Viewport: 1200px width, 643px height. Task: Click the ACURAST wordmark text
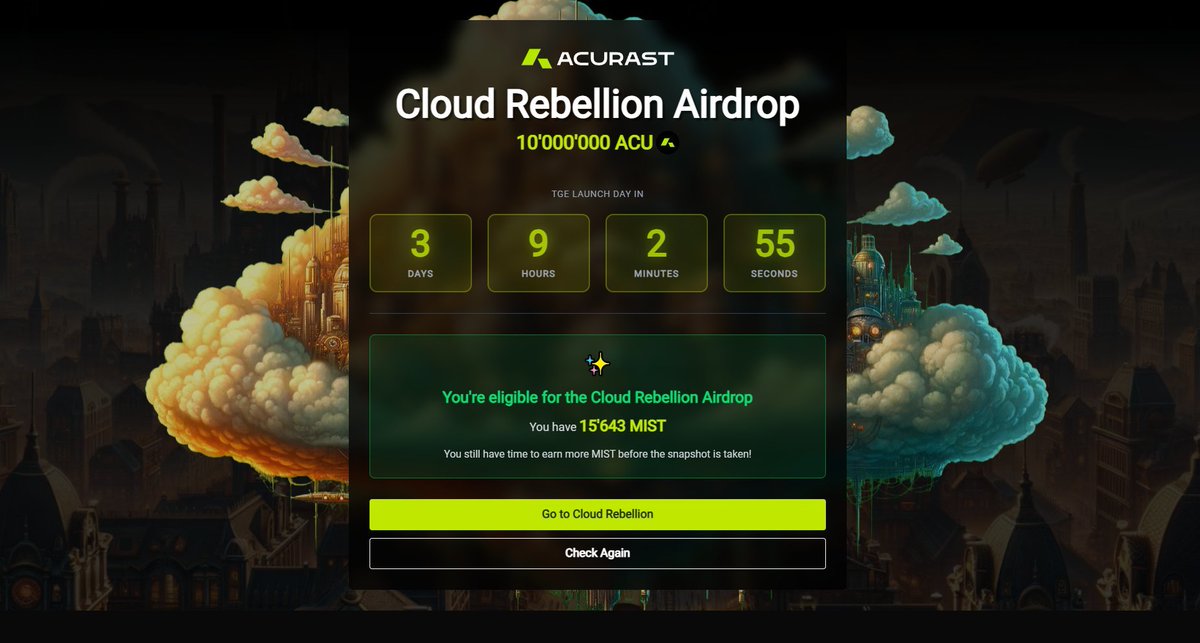[x=615, y=58]
